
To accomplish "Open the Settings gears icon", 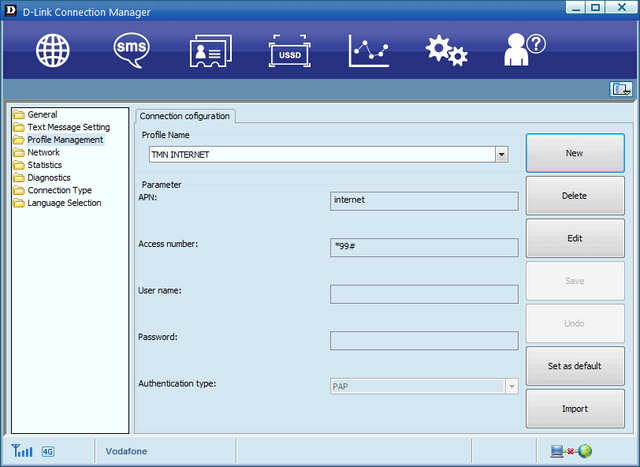I will tap(446, 51).
